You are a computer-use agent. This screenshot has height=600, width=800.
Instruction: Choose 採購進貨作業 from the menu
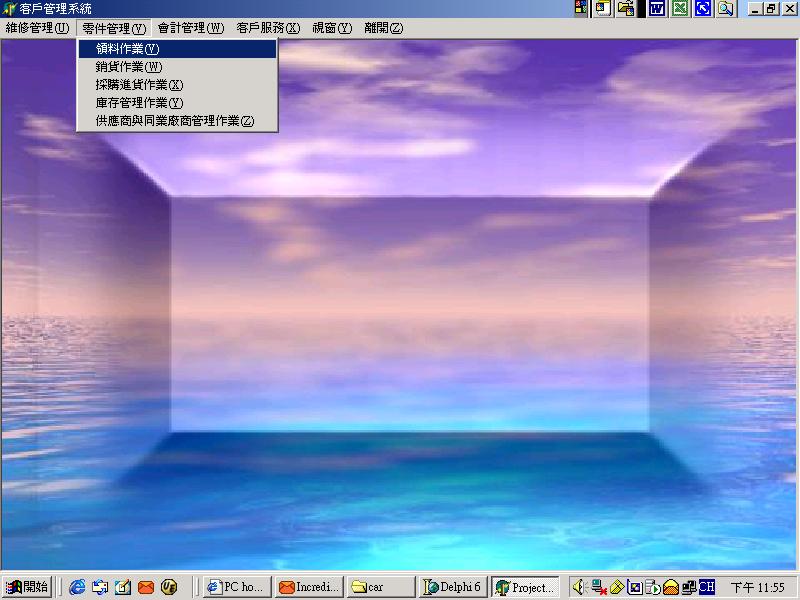pos(177,85)
